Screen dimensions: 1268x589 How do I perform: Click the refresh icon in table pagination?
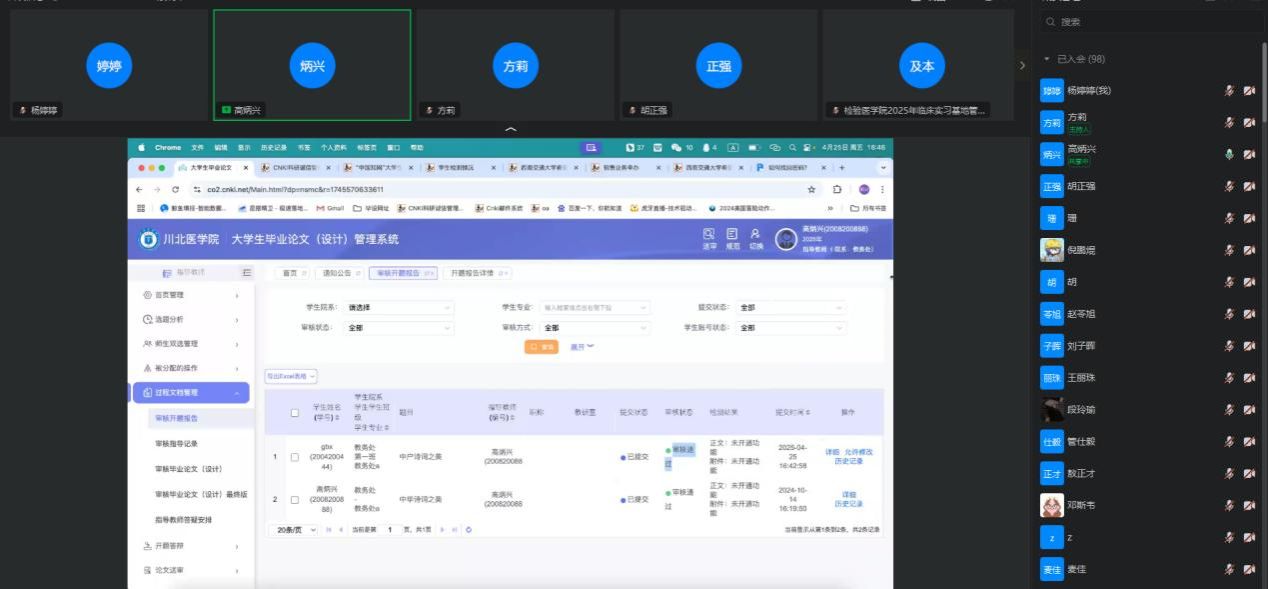tap(469, 529)
